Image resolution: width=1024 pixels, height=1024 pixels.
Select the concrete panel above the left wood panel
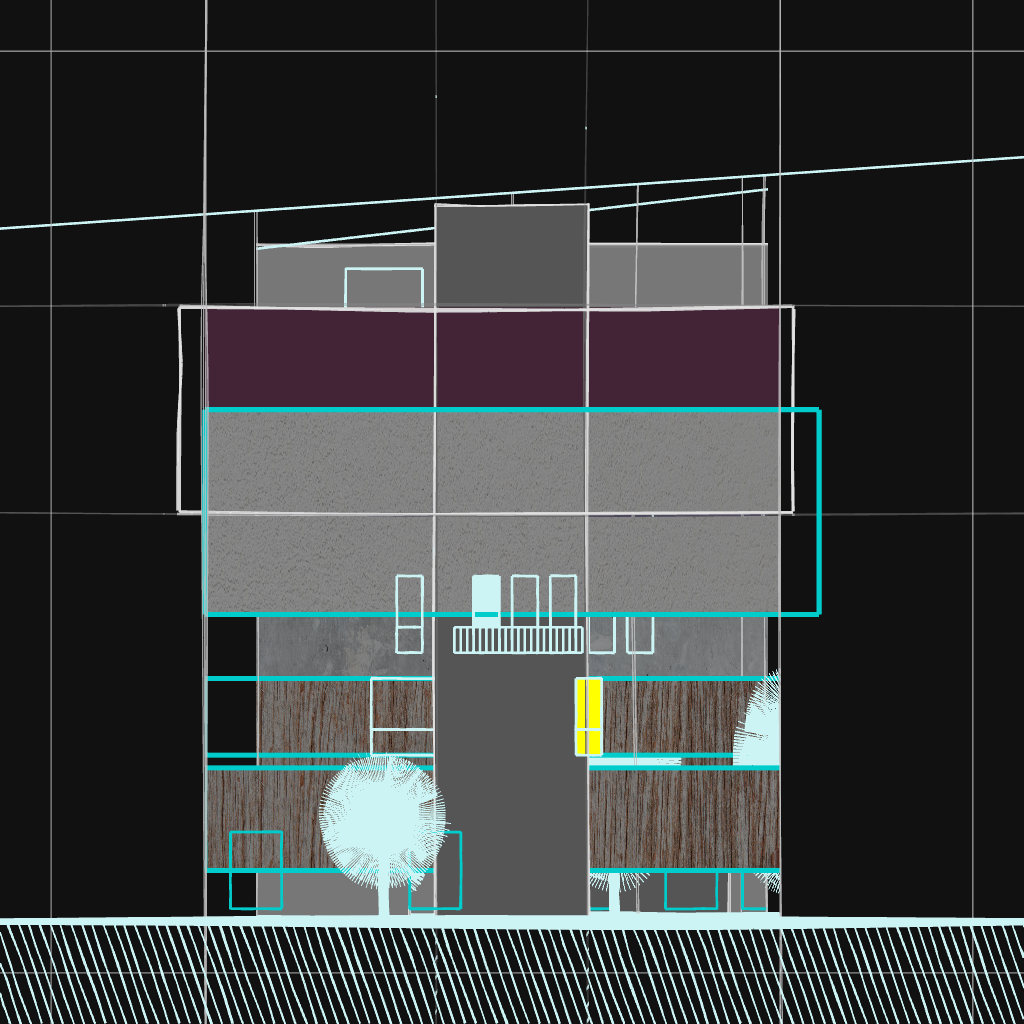click(x=345, y=646)
